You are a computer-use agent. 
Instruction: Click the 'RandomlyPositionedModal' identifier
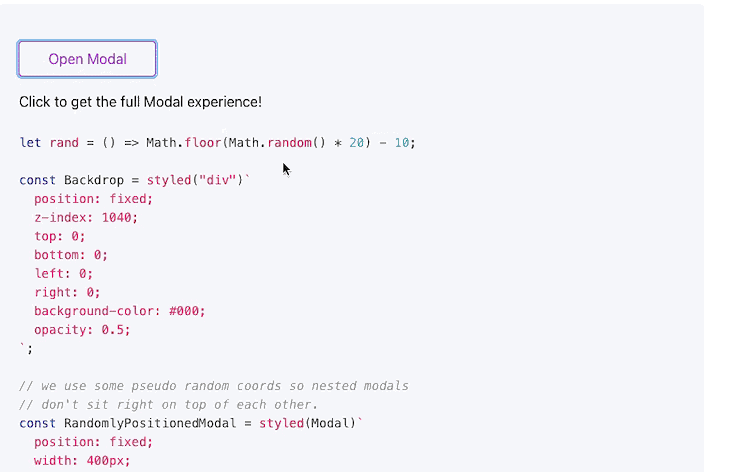coord(150,423)
